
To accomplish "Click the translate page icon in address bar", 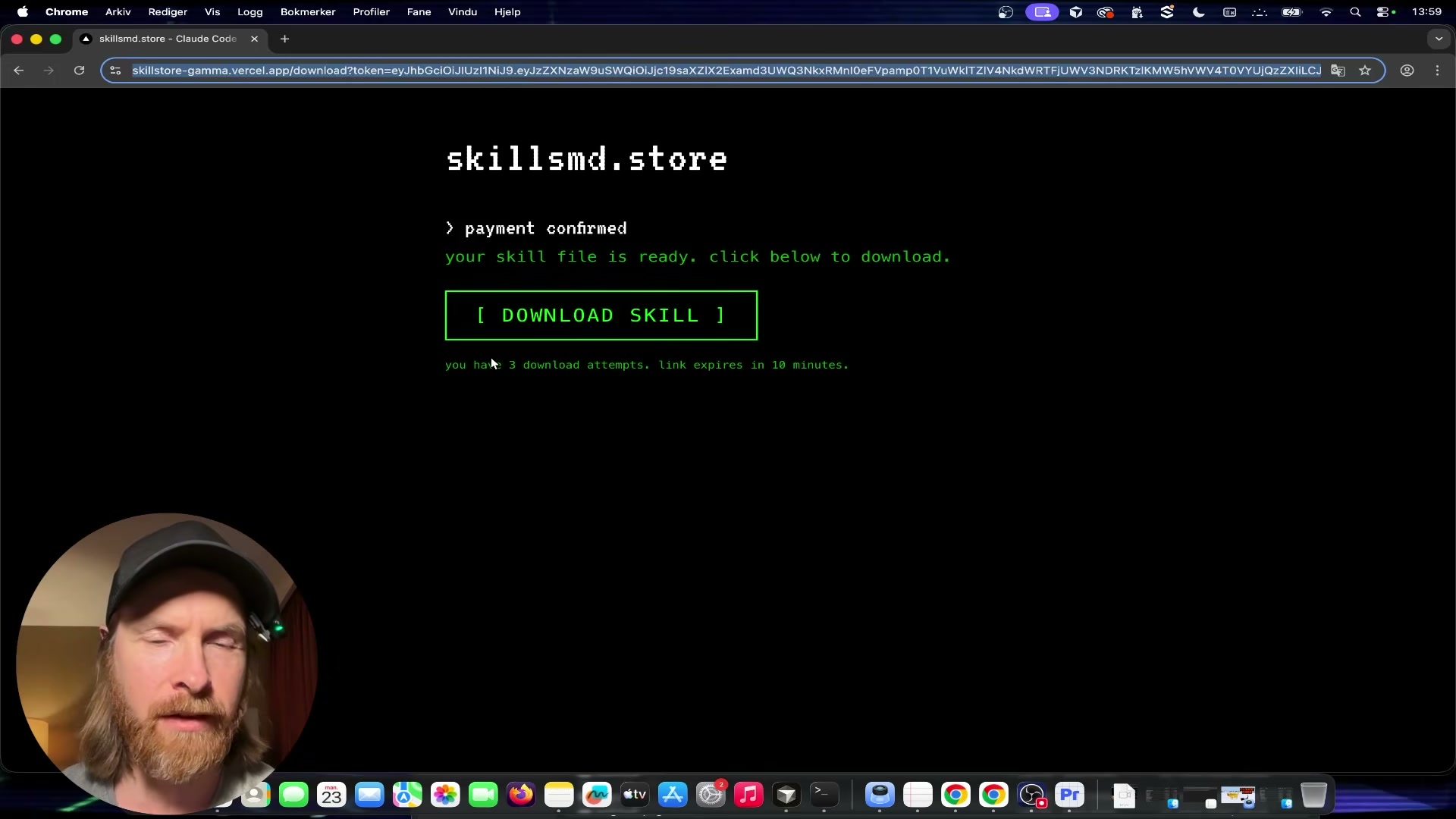I will point(1338,71).
